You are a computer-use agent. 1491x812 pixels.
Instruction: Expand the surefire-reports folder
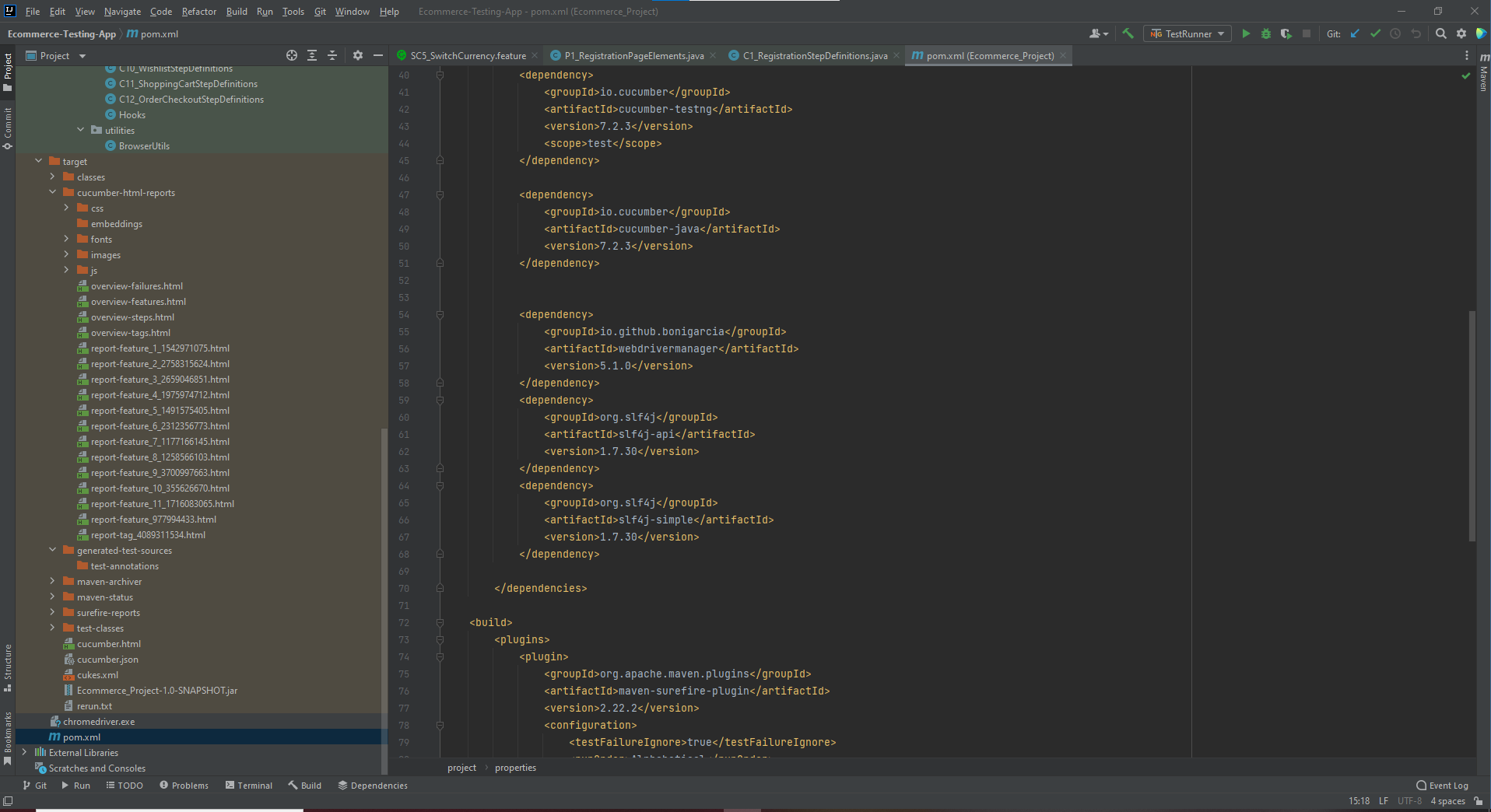coord(52,612)
